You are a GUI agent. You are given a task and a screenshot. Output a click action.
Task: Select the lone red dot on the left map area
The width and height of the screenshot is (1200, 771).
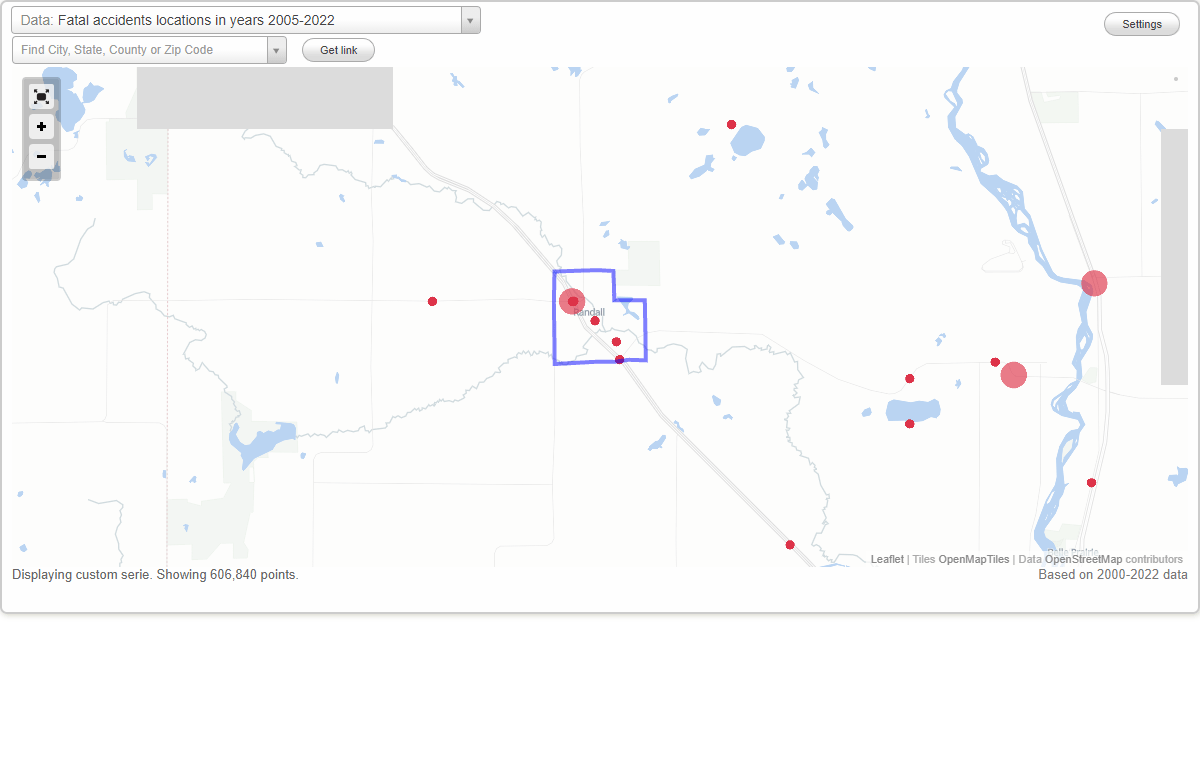pyautogui.click(x=432, y=300)
